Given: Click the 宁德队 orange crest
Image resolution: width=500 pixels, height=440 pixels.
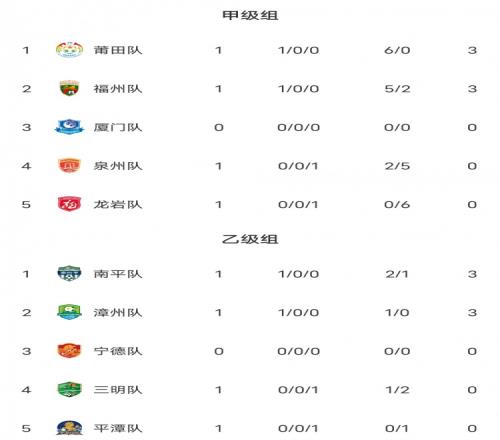Looking at the screenshot, I should (x=69, y=351).
